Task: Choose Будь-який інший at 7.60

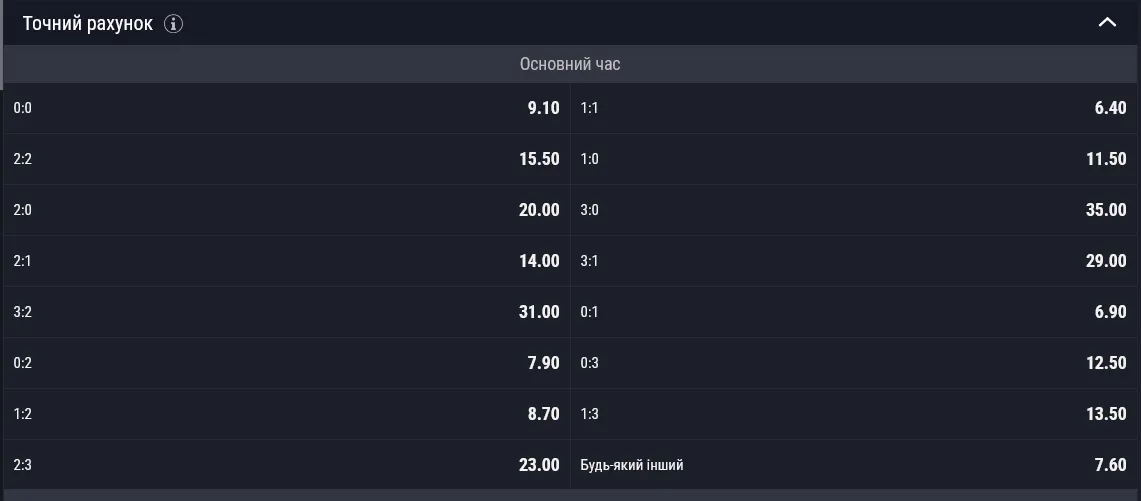Action: pos(854,465)
